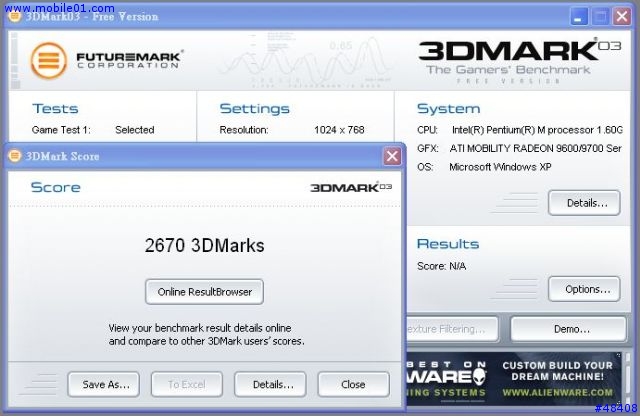Viewport: 640px width, 416px height.
Task: Close the main 3DMark03 window
Action: coord(622,17)
